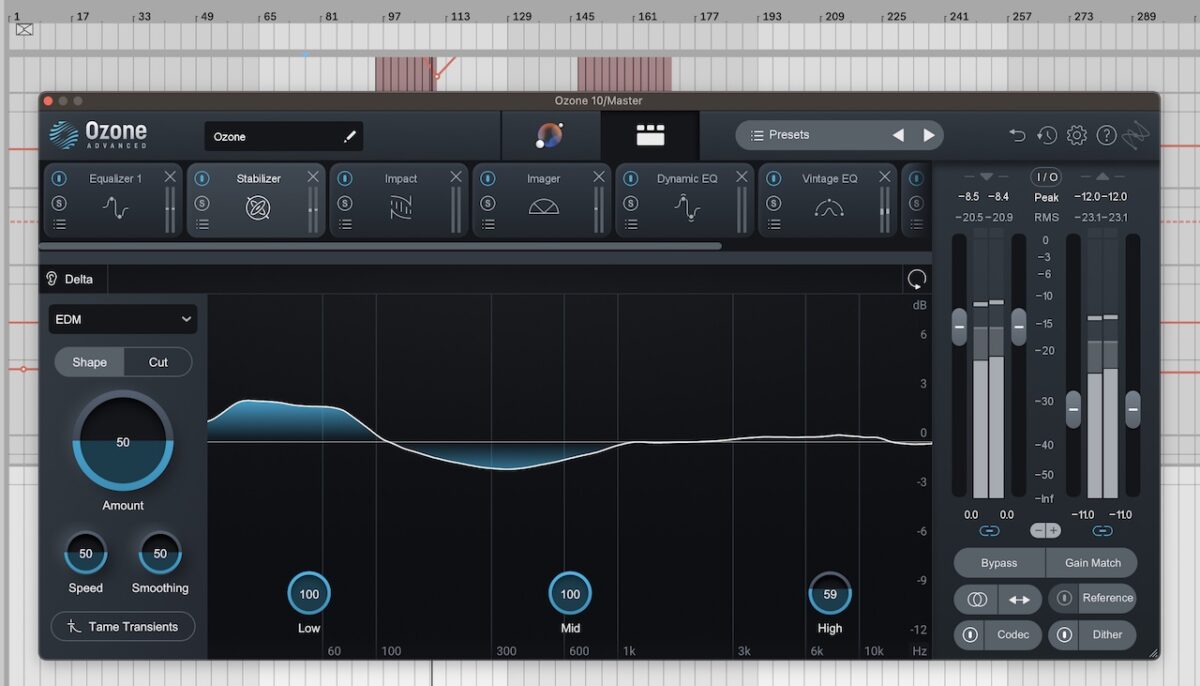Image resolution: width=1200 pixels, height=686 pixels.
Task: Select the Vintage EQ module icon
Action: (829, 208)
